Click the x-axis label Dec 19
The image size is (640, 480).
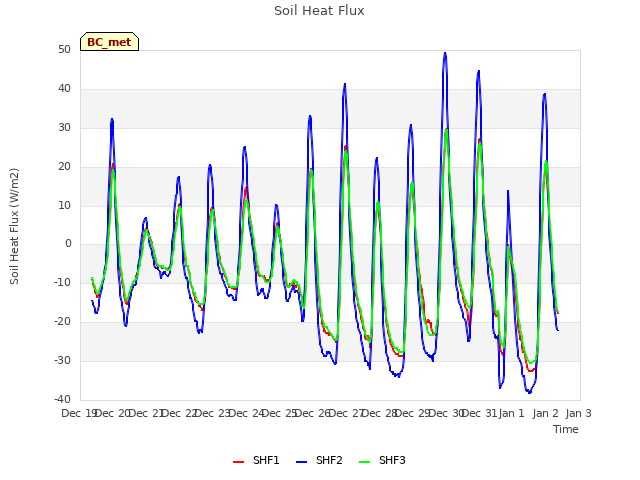[x=78, y=413]
